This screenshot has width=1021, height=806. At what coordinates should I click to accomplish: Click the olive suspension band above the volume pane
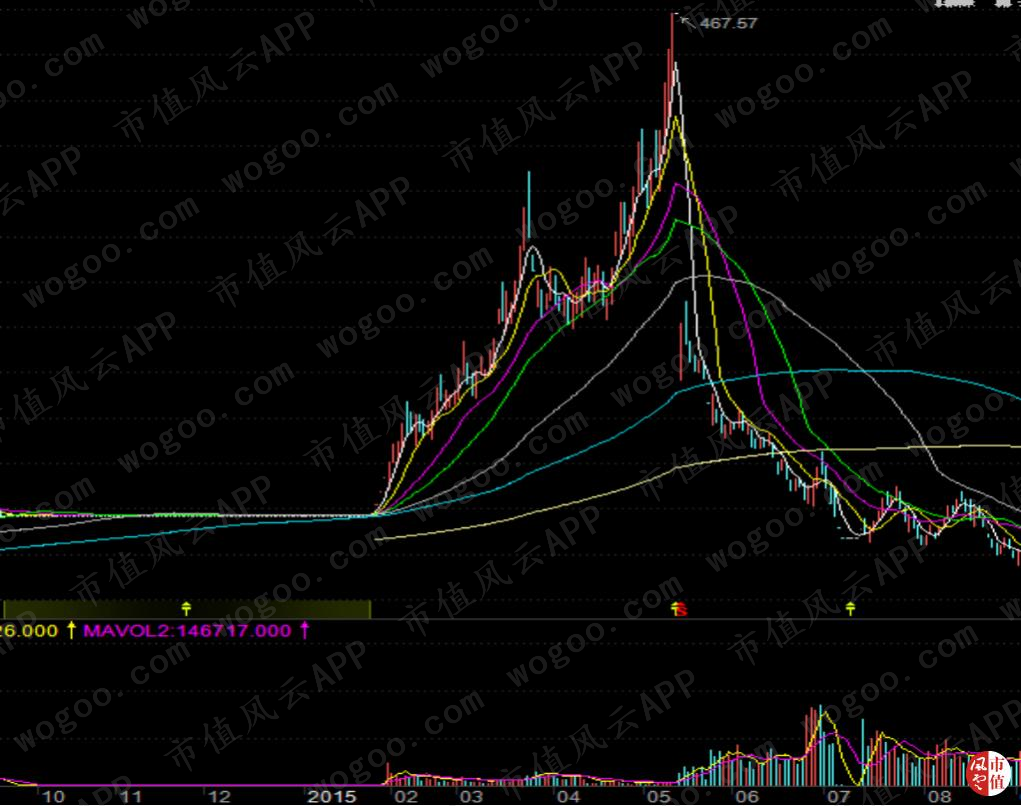(187, 609)
